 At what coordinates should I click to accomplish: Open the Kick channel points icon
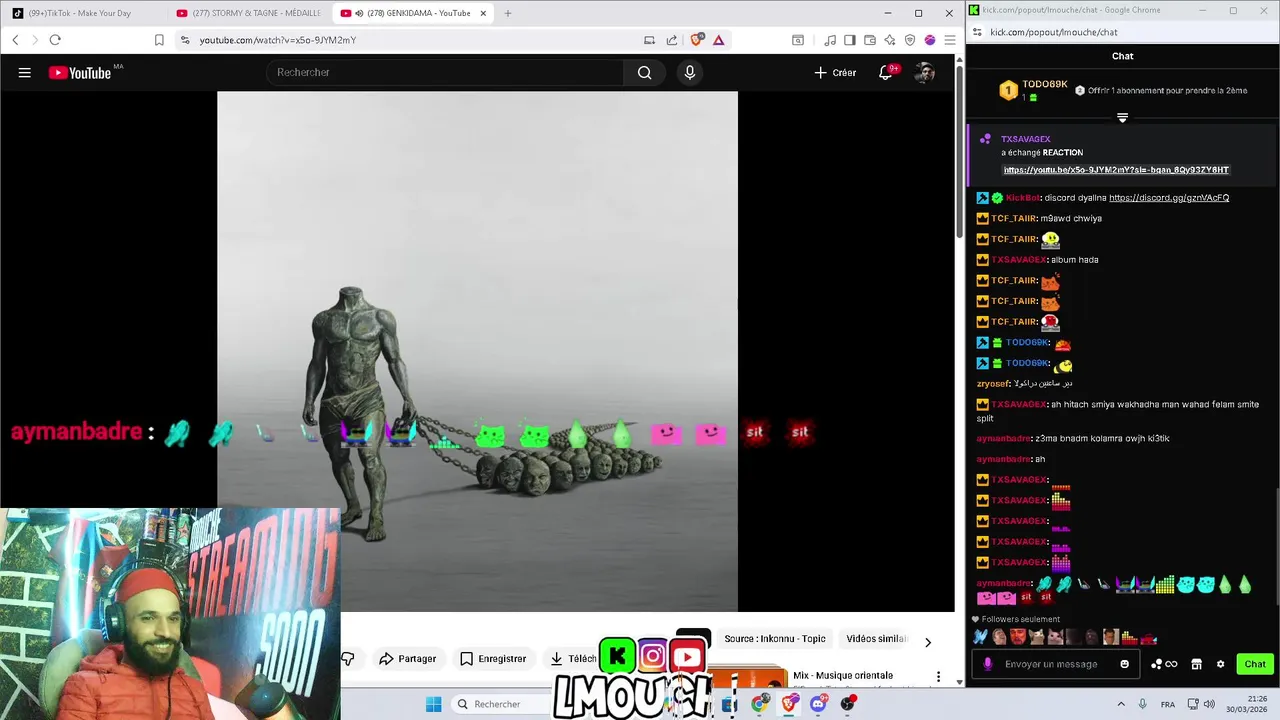(x=1164, y=664)
